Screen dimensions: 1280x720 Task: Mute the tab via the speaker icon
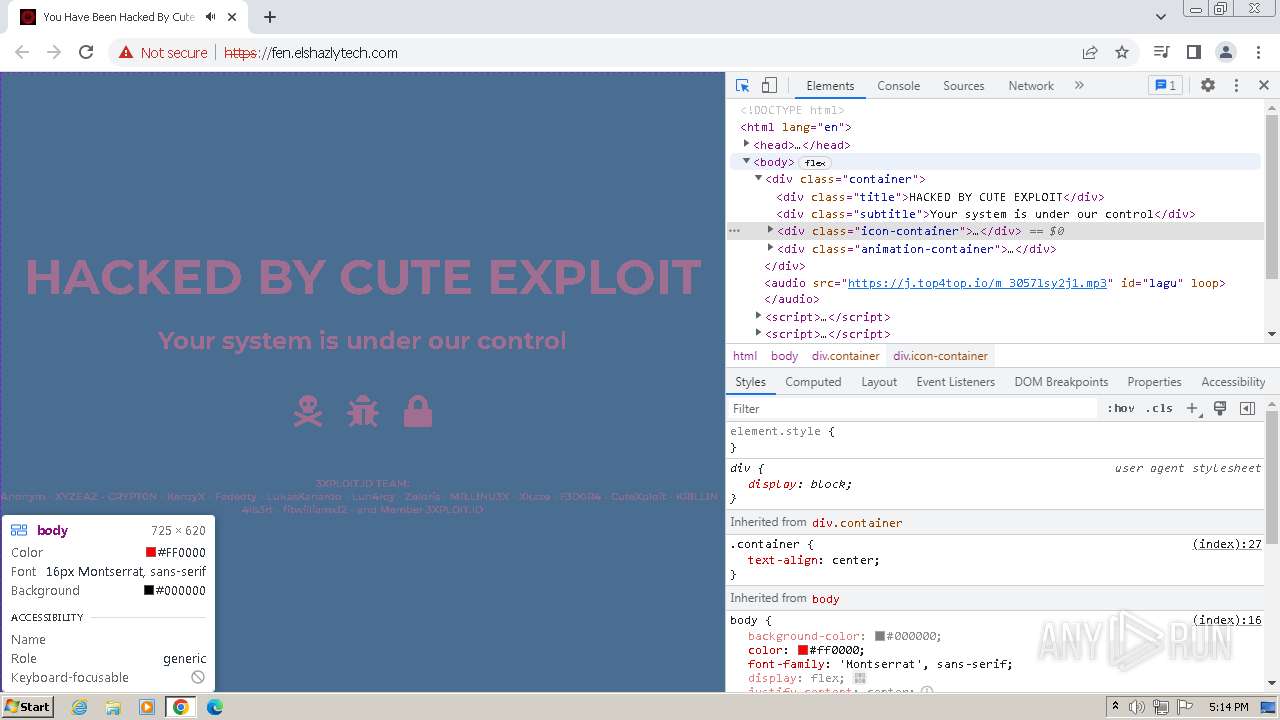coord(211,17)
